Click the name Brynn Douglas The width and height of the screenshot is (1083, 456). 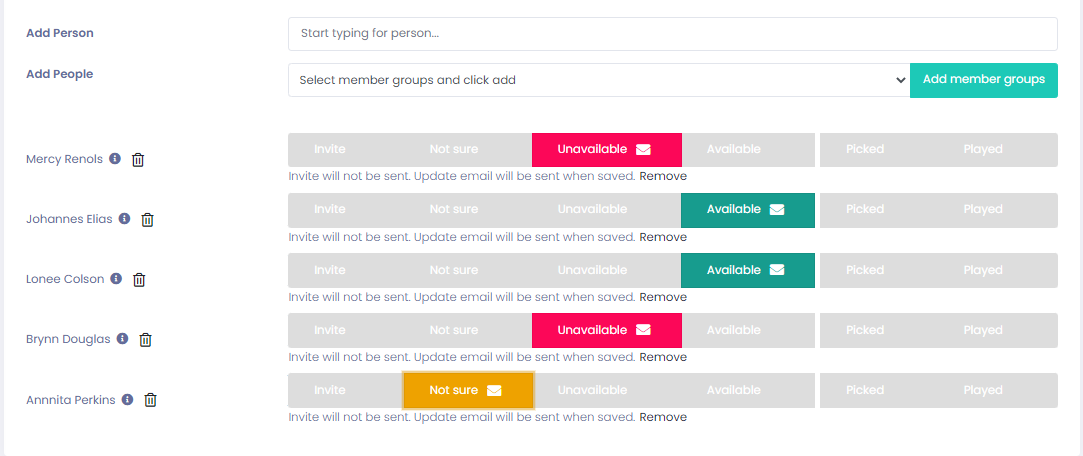click(x=68, y=339)
